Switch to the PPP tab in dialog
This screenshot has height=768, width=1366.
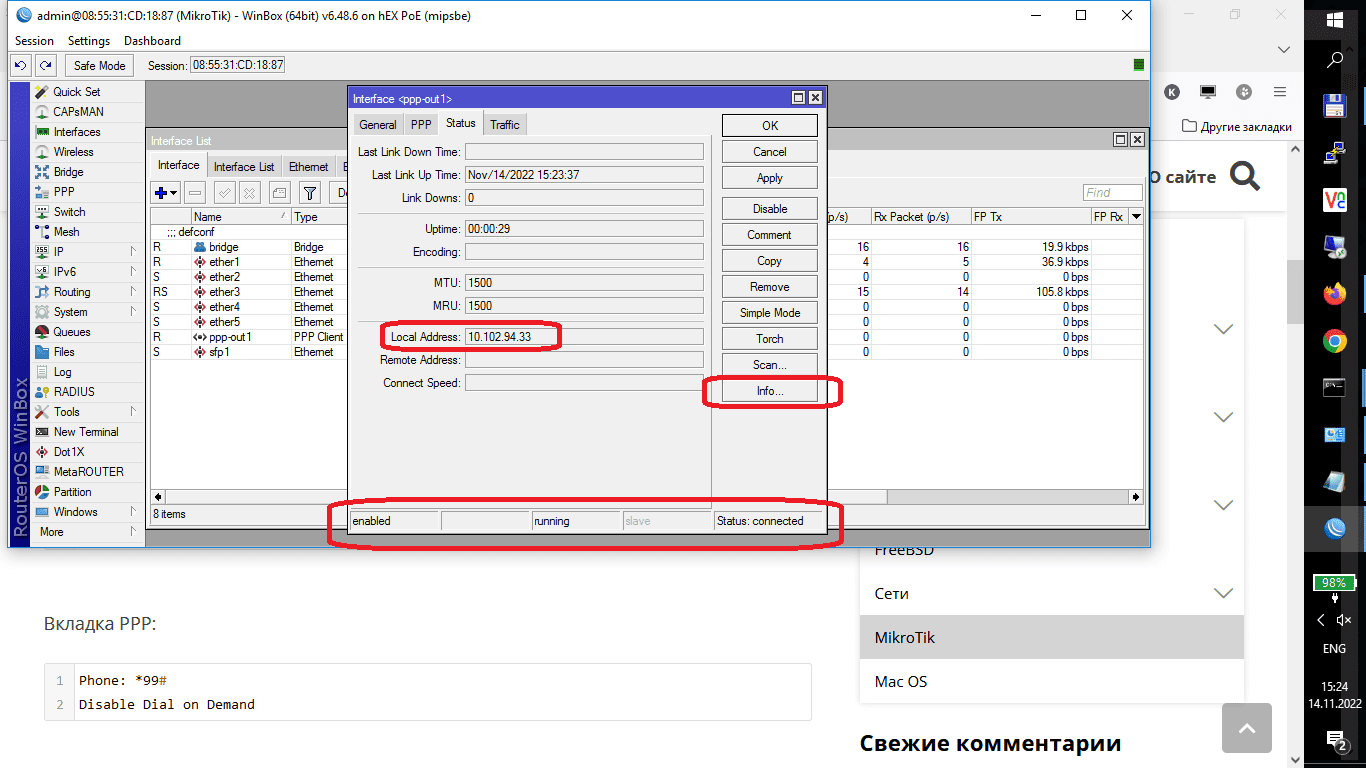click(421, 125)
